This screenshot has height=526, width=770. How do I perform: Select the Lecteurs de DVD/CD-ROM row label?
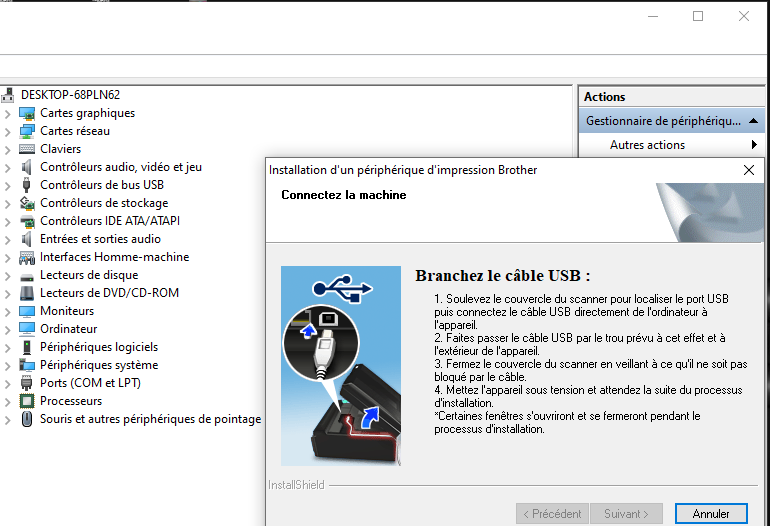[110, 293]
